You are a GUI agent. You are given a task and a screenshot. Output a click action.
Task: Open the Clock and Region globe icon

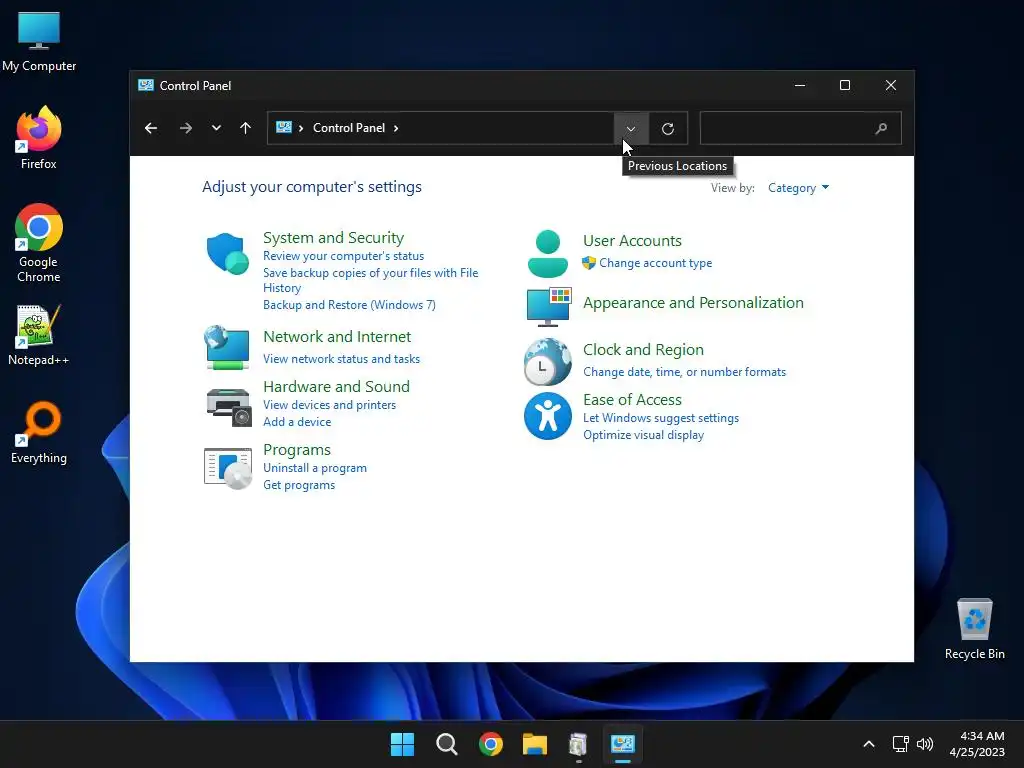click(x=547, y=361)
